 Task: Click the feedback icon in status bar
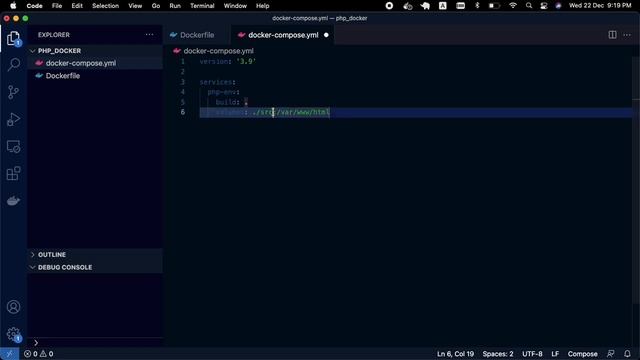point(611,354)
